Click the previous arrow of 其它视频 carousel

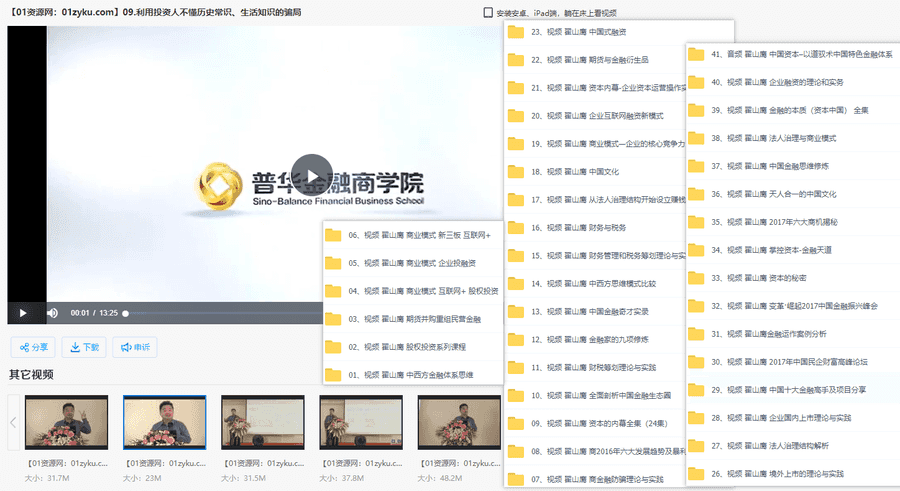13,423
